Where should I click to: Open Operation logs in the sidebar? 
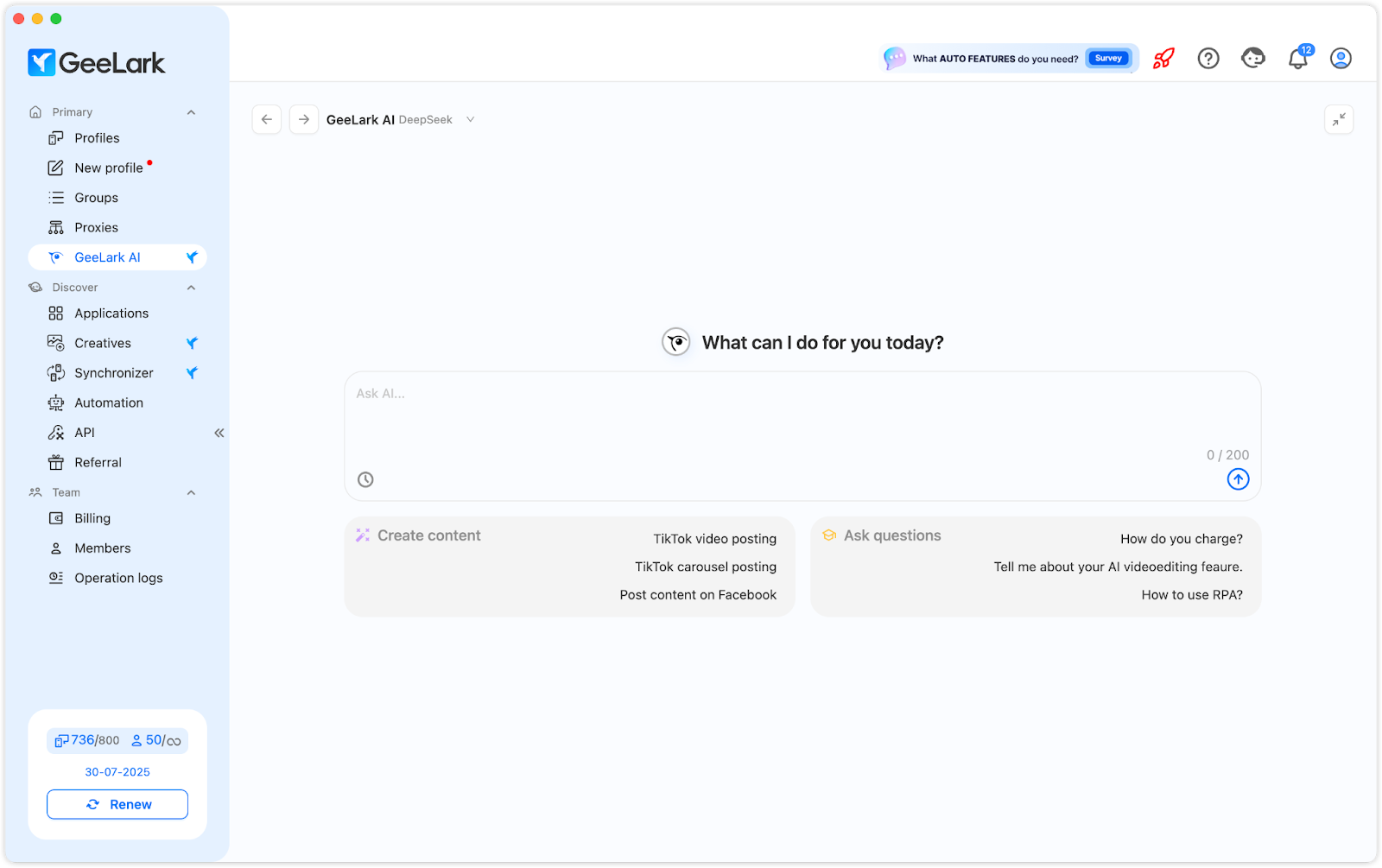[117, 578]
